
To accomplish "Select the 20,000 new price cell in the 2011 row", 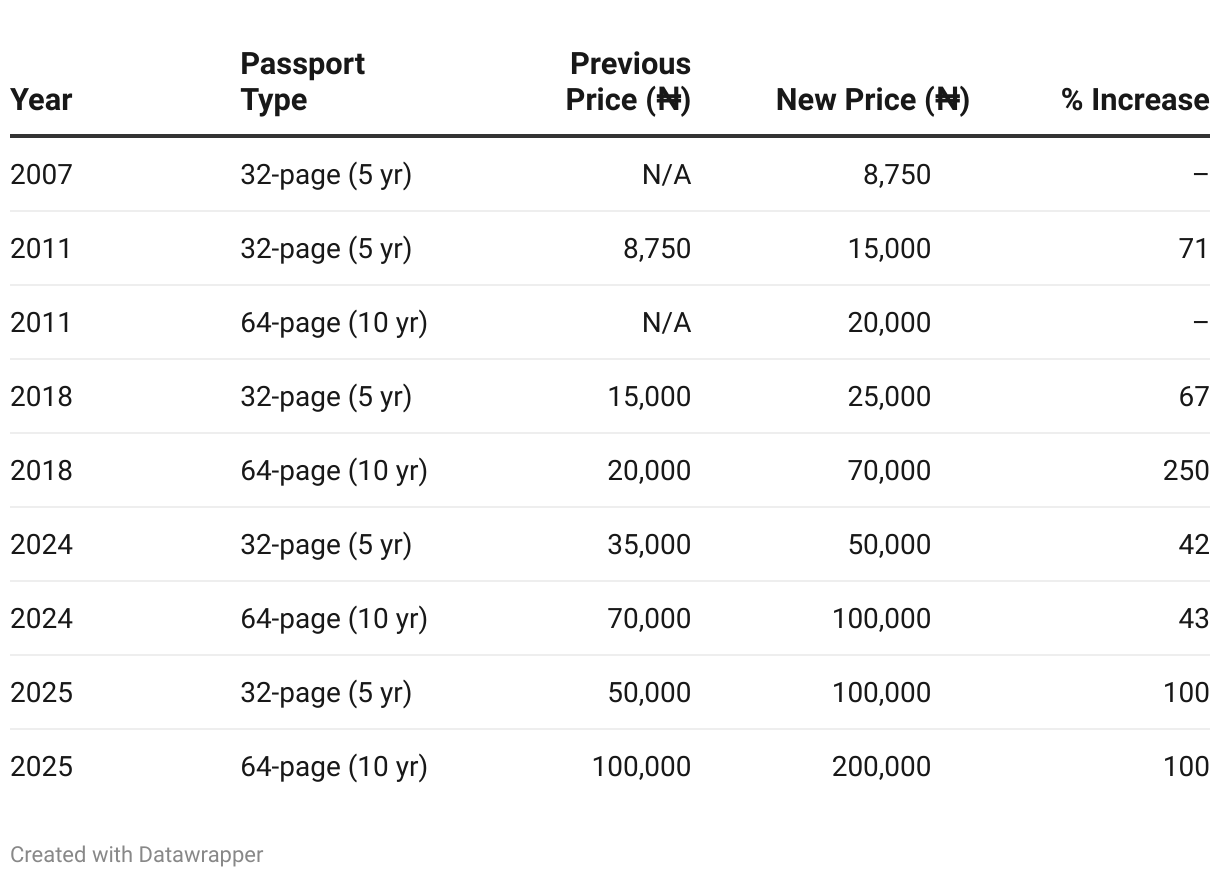I will point(888,323).
